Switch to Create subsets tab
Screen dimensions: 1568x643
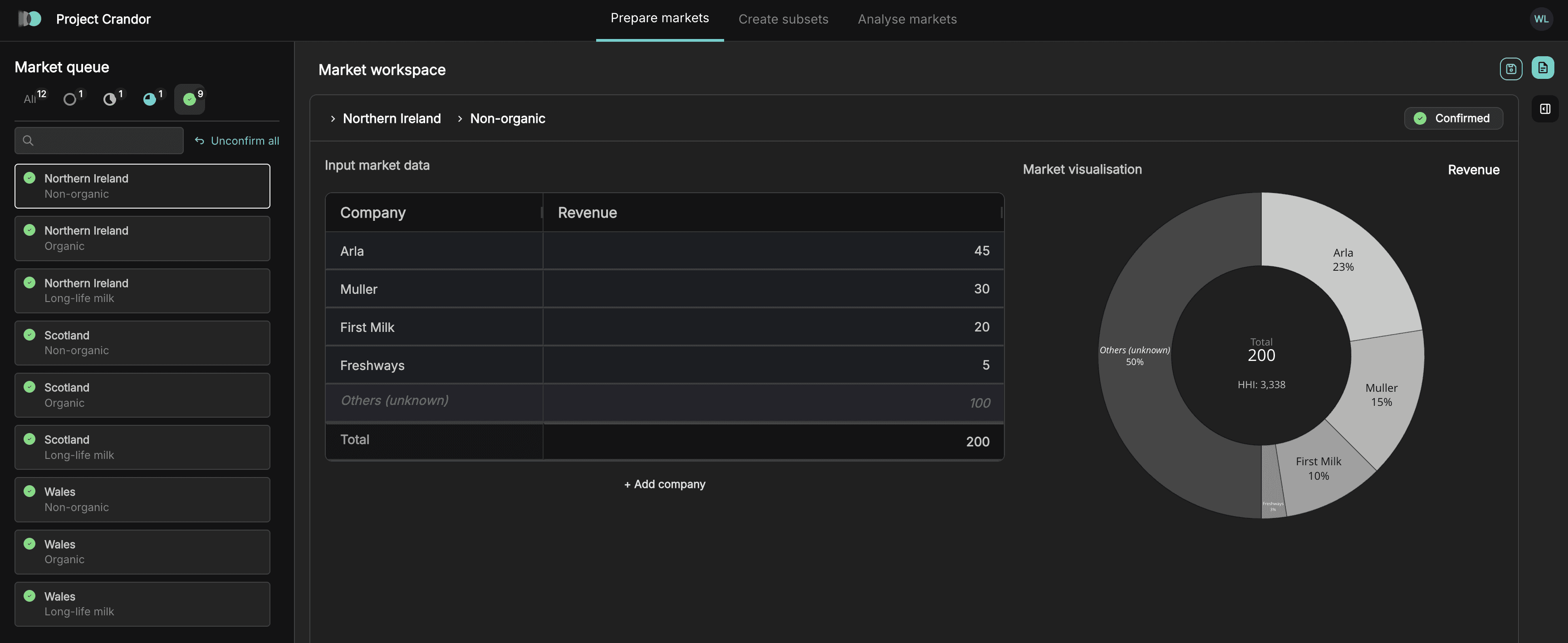point(783,19)
